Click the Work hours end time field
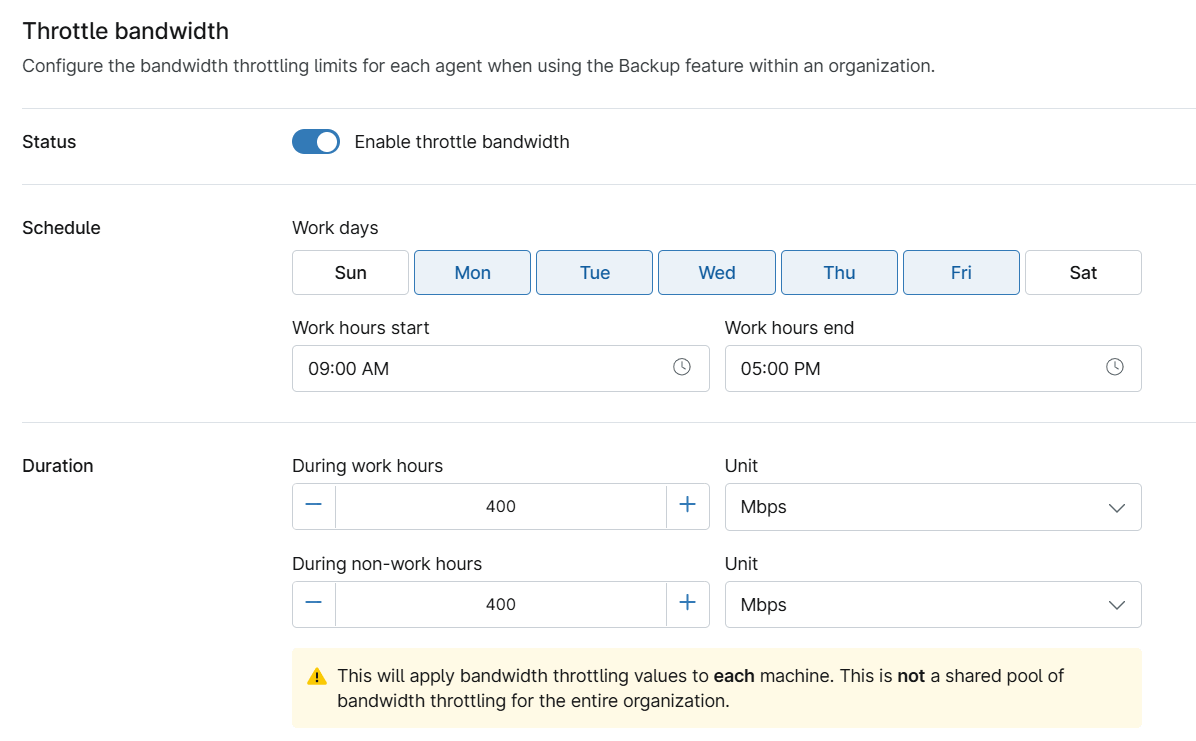This screenshot has height=741, width=1196. click(x=910, y=368)
